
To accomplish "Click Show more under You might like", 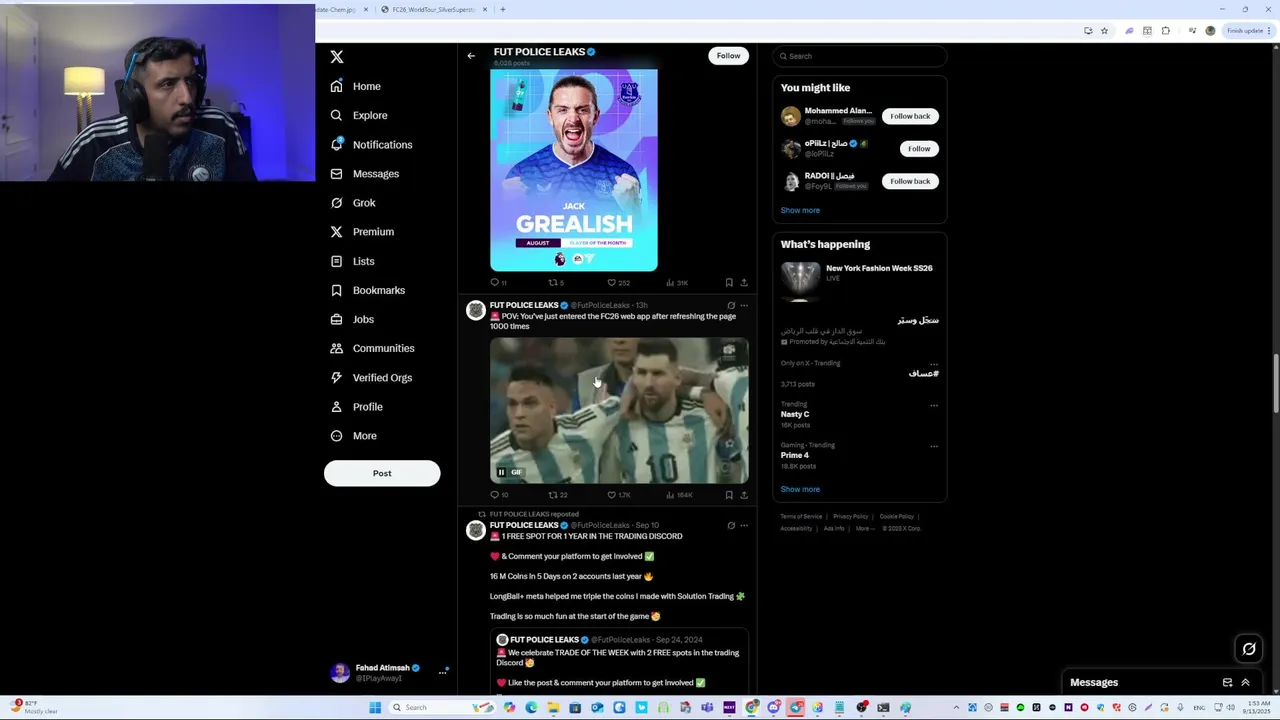I will [800, 210].
